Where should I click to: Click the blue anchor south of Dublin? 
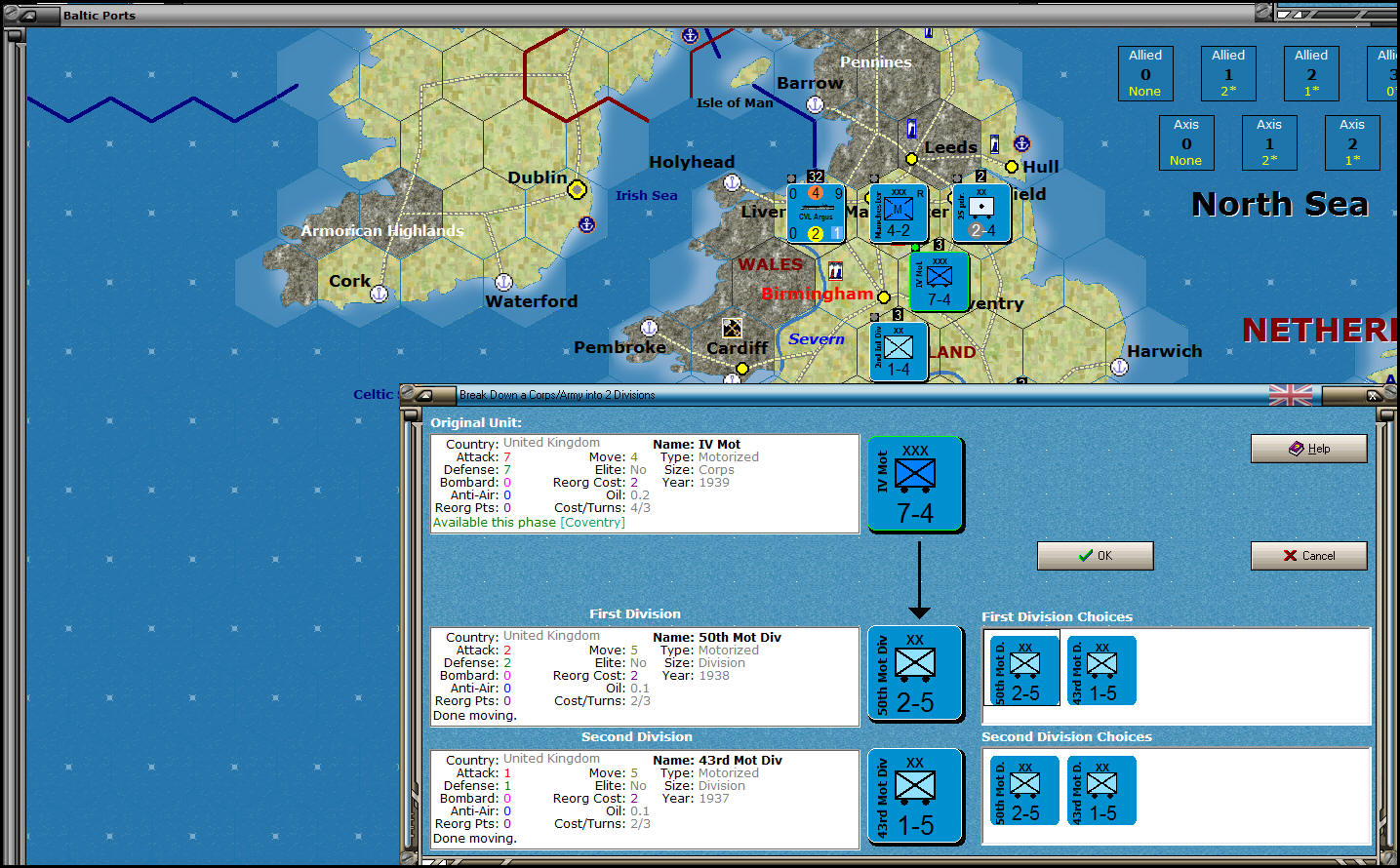pos(586,224)
